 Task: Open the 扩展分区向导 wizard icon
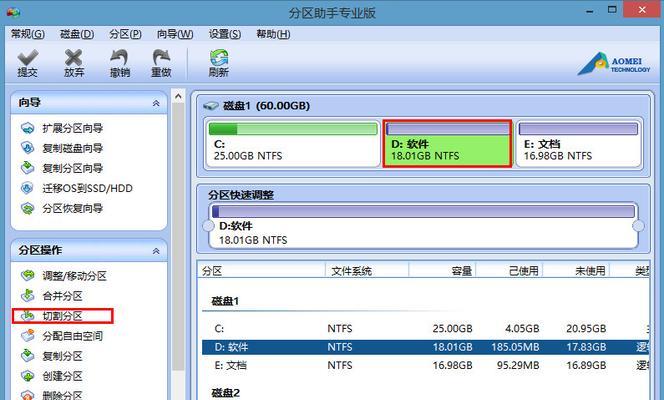pos(28,128)
